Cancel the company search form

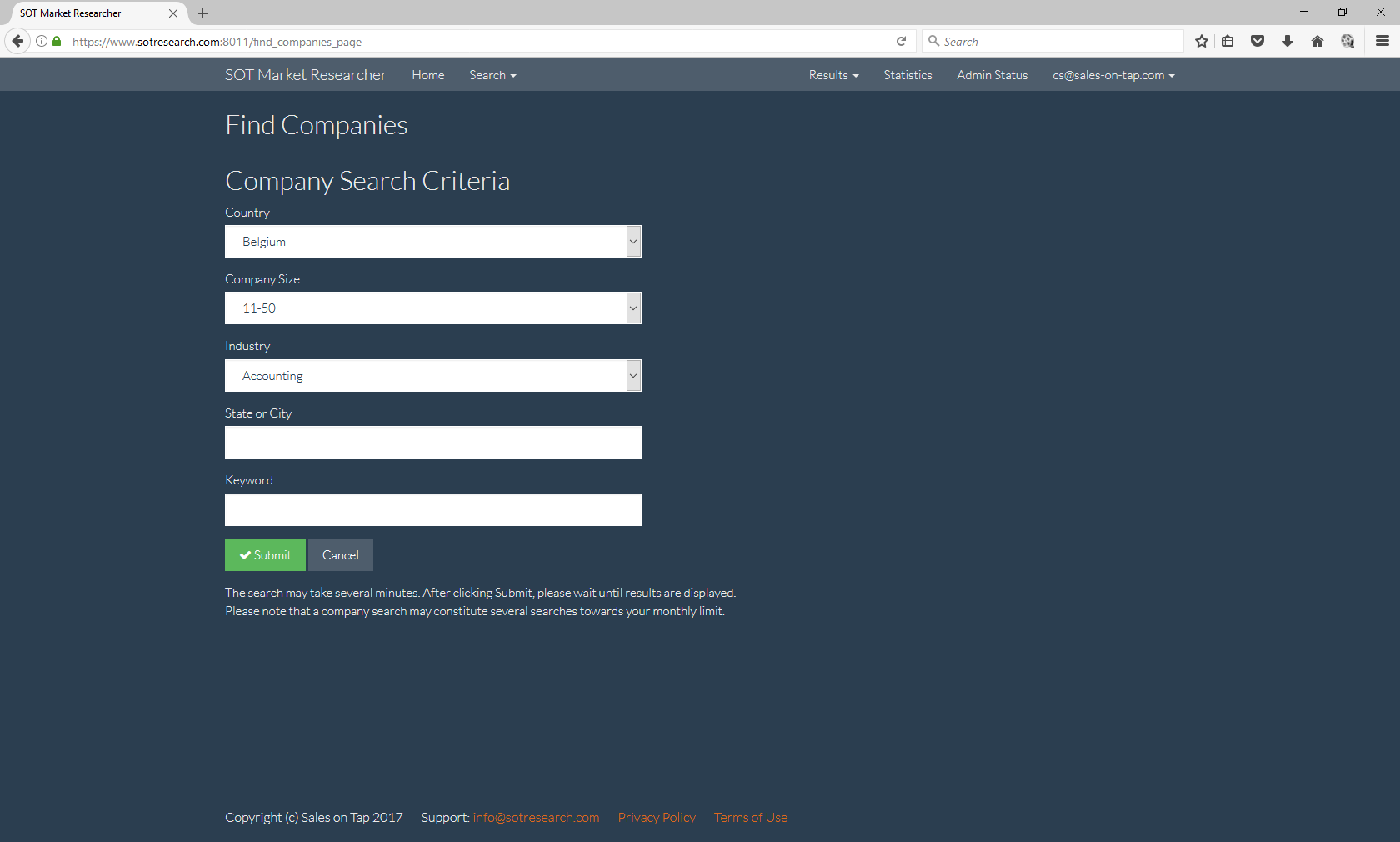click(341, 555)
